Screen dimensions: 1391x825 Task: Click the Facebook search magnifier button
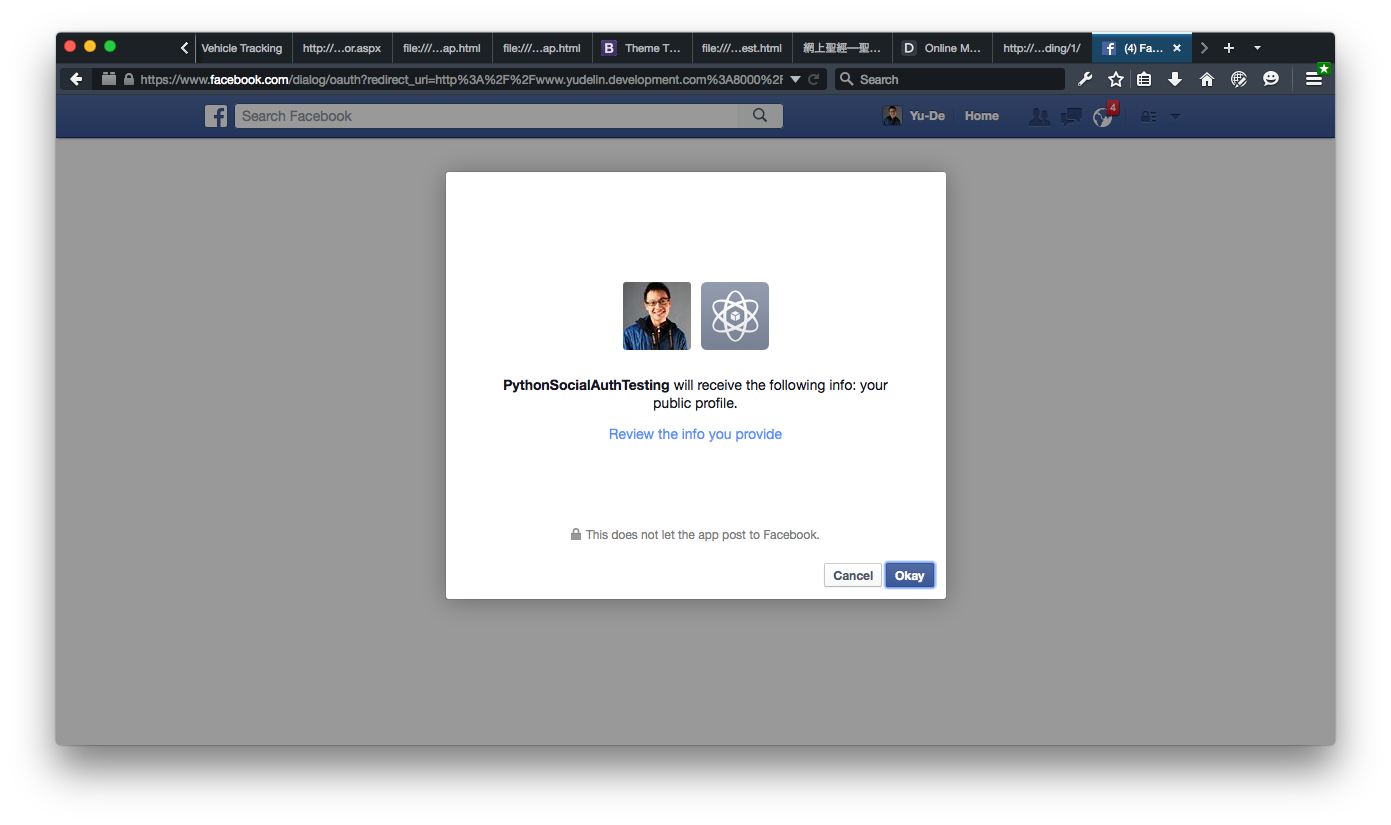point(760,116)
